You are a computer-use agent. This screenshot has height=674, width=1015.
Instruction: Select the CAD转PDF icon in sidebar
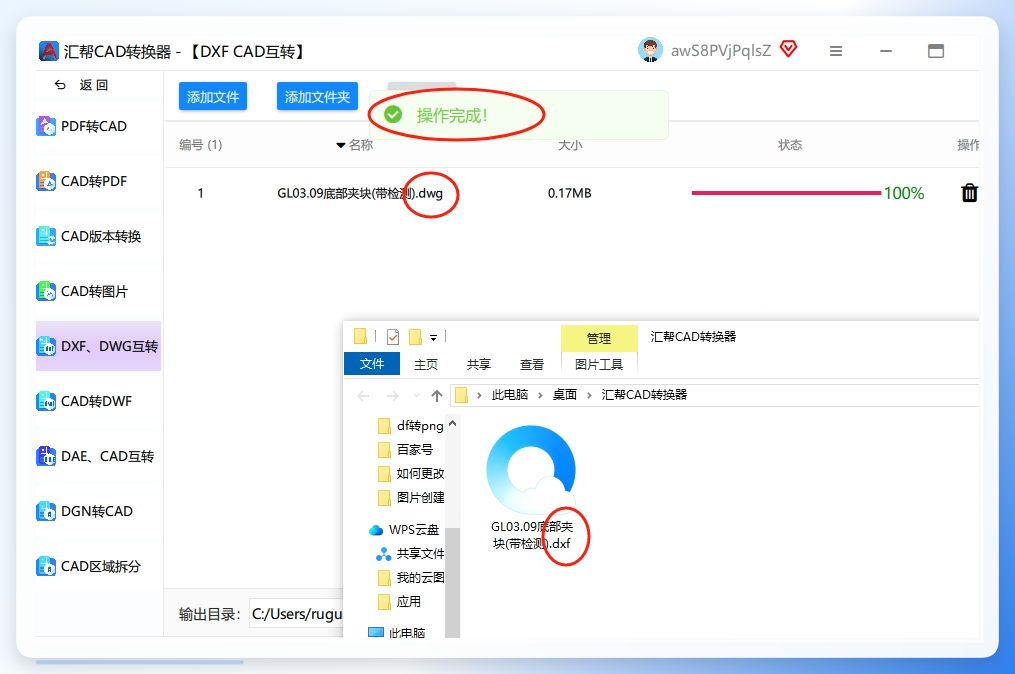pos(46,181)
